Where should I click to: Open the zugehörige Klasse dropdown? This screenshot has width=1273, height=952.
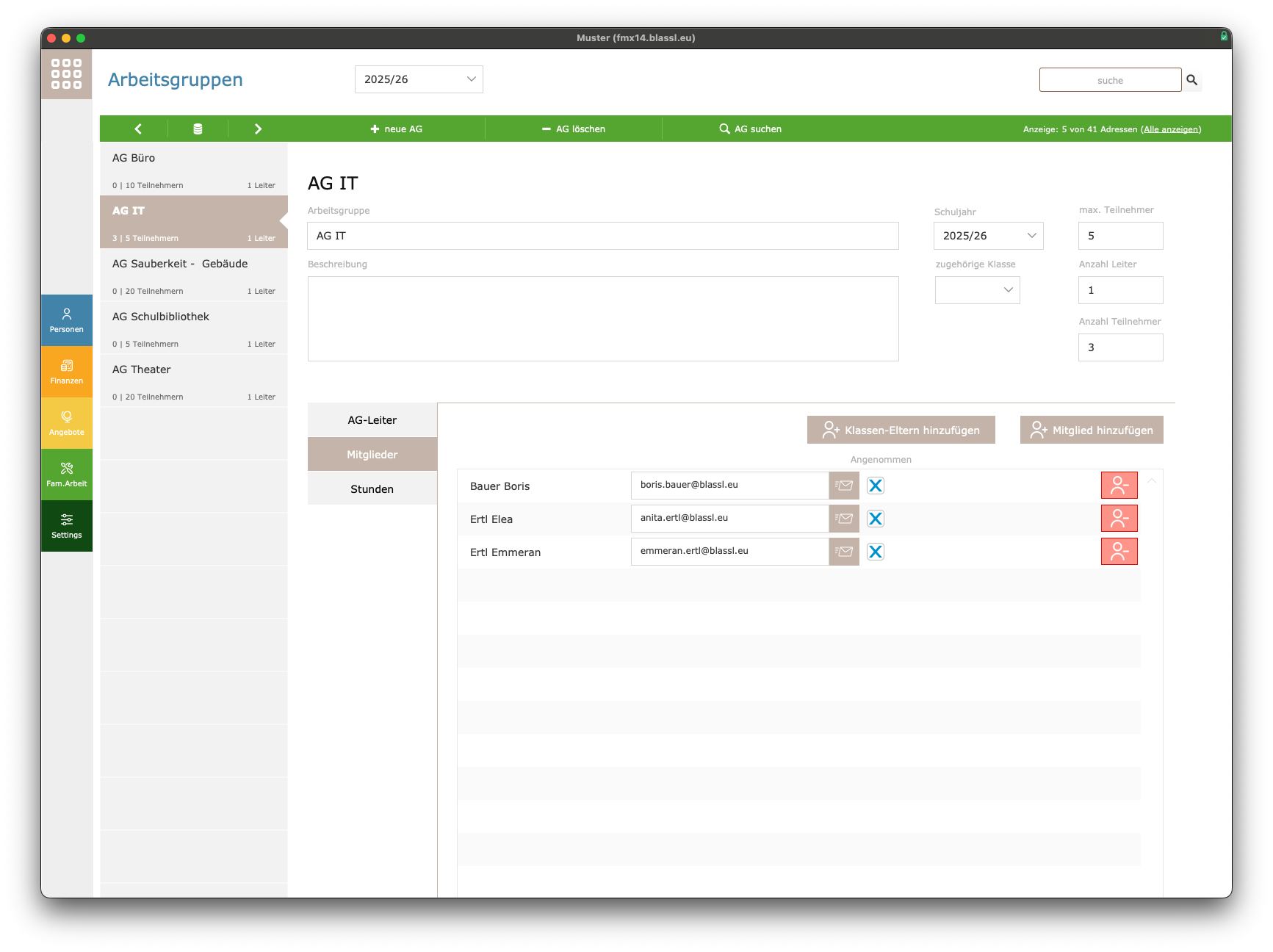coord(977,290)
